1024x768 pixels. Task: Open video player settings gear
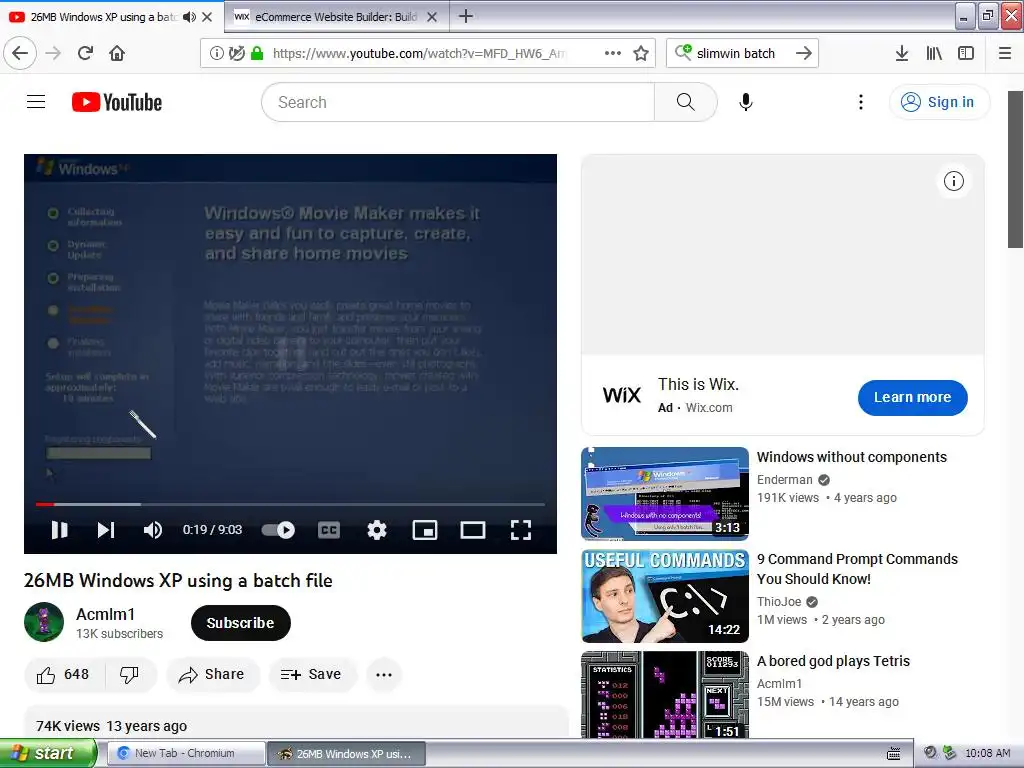[x=377, y=530]
